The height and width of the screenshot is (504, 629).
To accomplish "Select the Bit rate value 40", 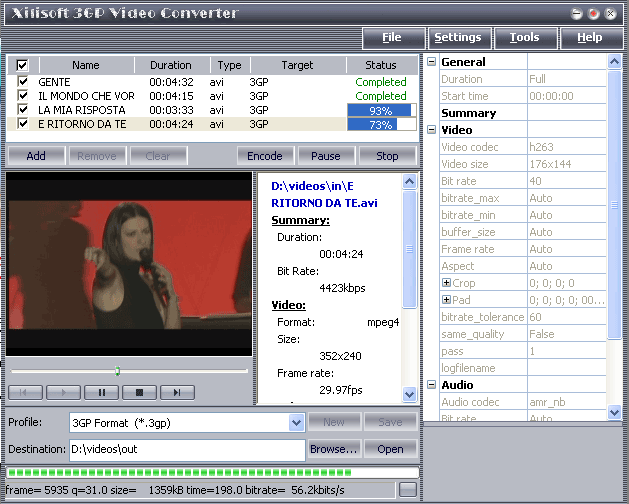I will point(536,181).
